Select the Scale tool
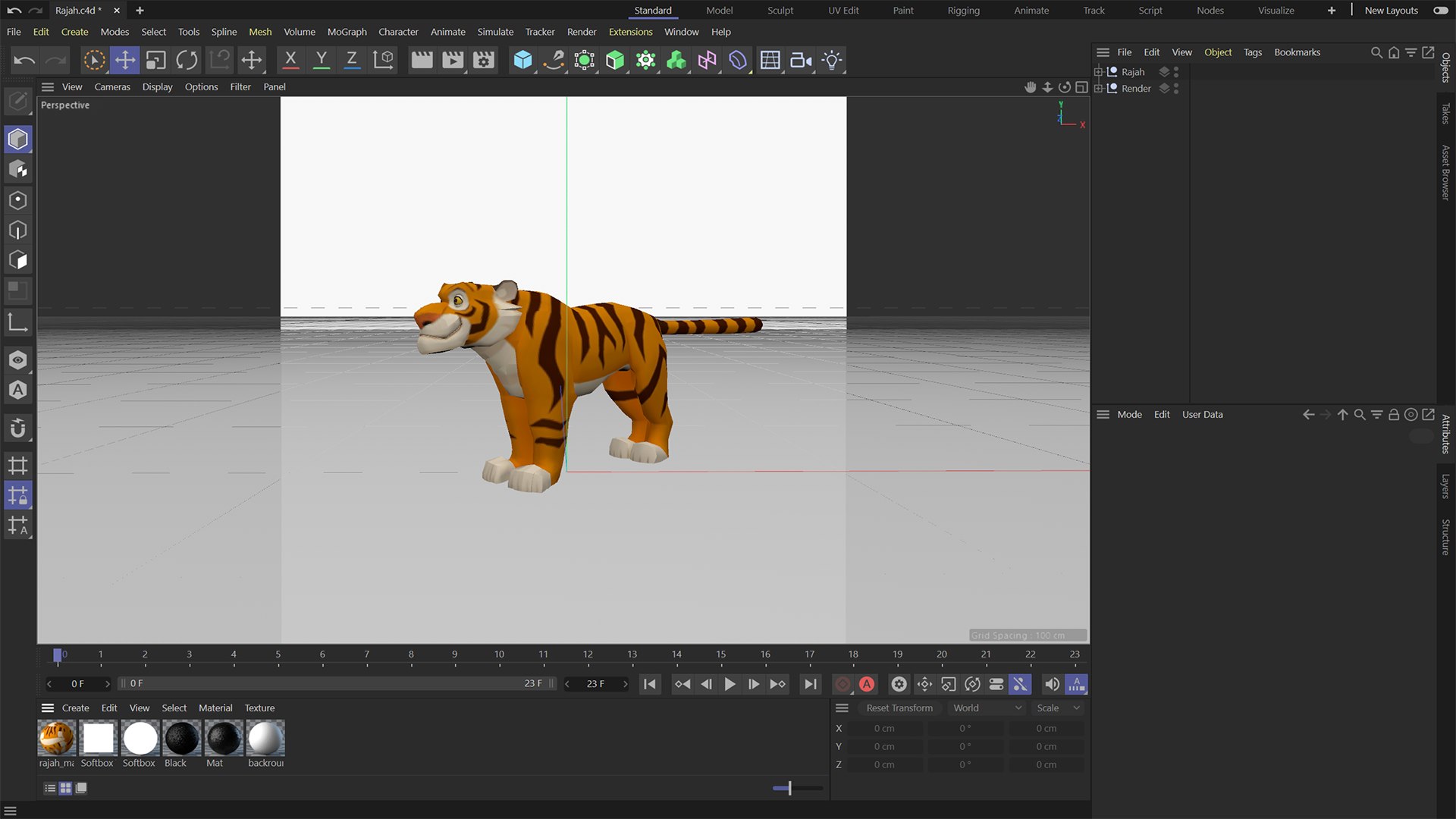Screen dimensions: 1456x819 [155, 60]
